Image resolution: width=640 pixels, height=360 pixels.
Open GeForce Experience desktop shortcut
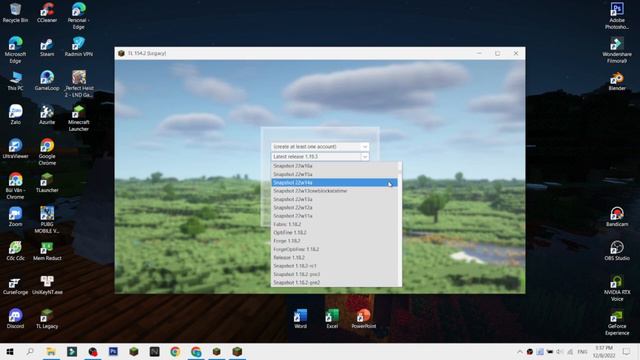coord(617,322)
